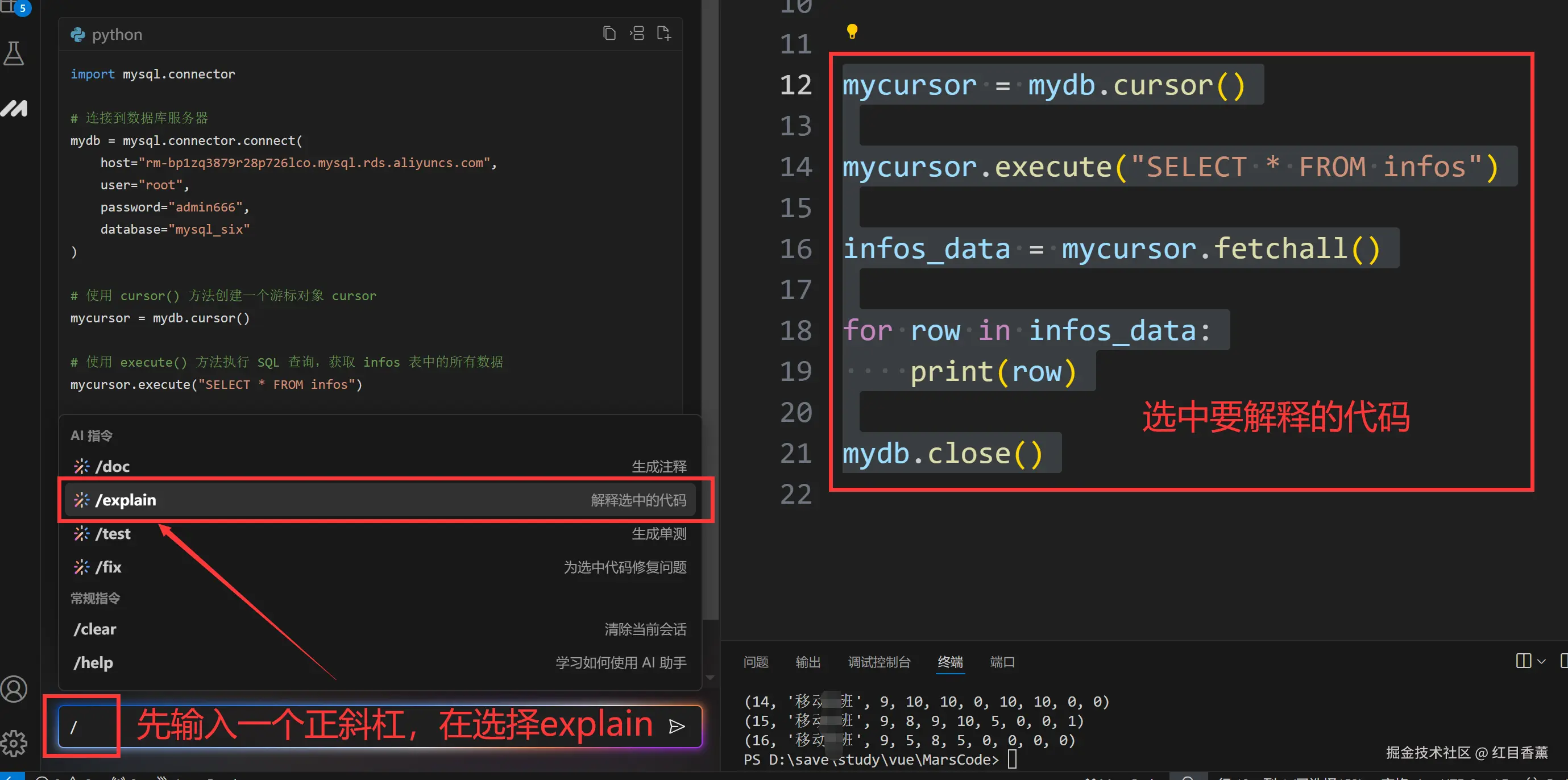Image resolution: width=1568 pixels, height=780 pixels.
Task: Choose the /doc generate comments command
Action: (x=380, y=466)
